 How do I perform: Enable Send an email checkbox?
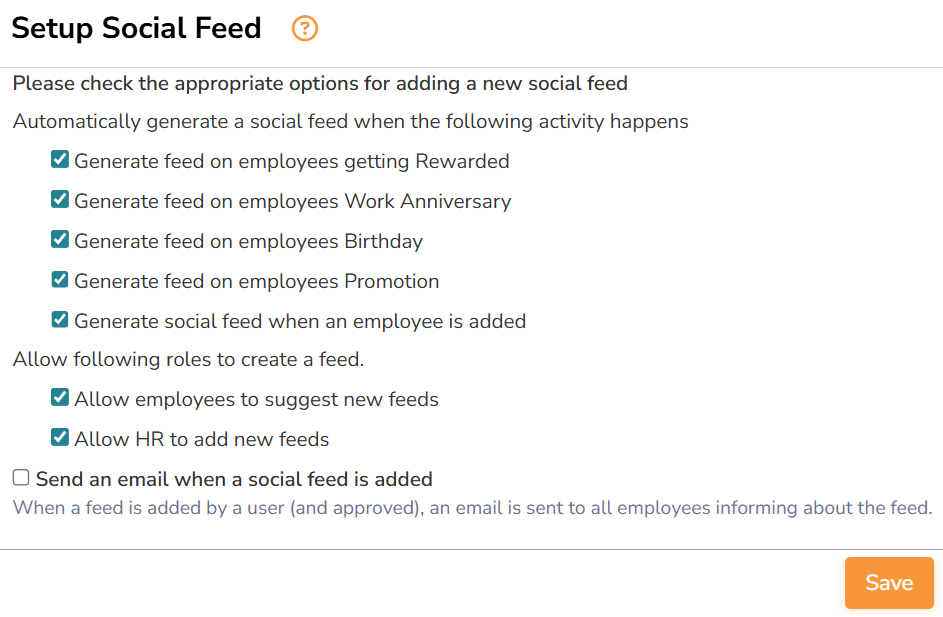(x=21, y=478)
